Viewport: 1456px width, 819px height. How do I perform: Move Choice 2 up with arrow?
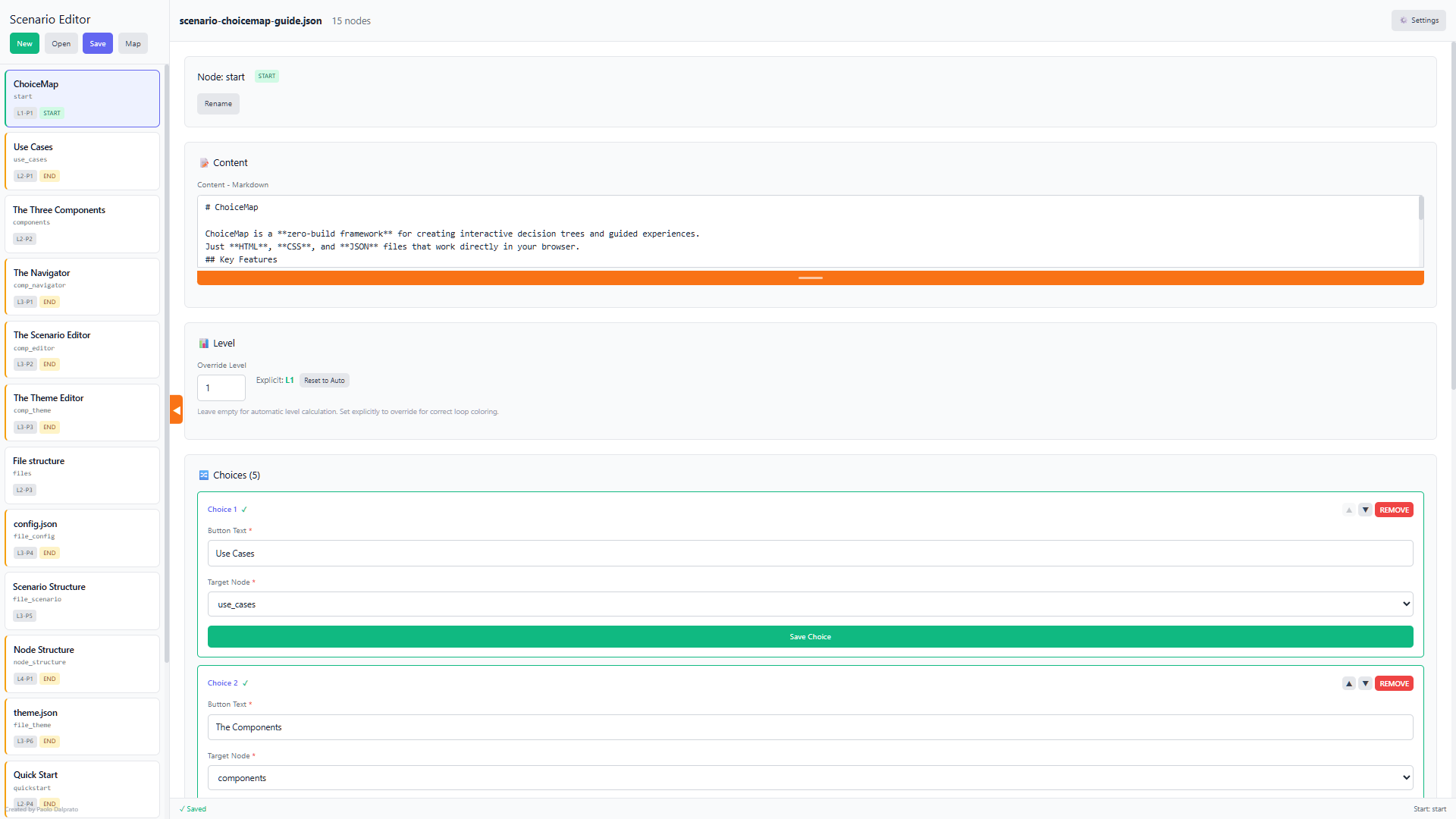pyautogui.click(x=1349, y=684)
